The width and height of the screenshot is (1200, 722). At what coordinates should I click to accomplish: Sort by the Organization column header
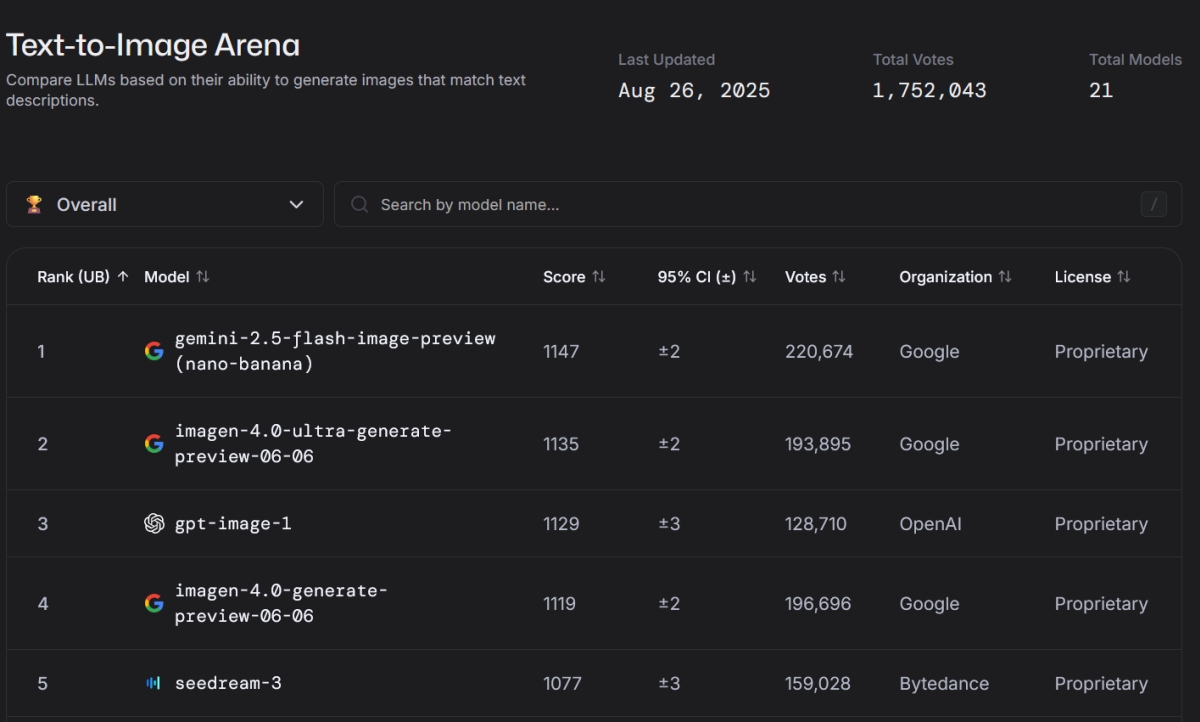[955, 277]
